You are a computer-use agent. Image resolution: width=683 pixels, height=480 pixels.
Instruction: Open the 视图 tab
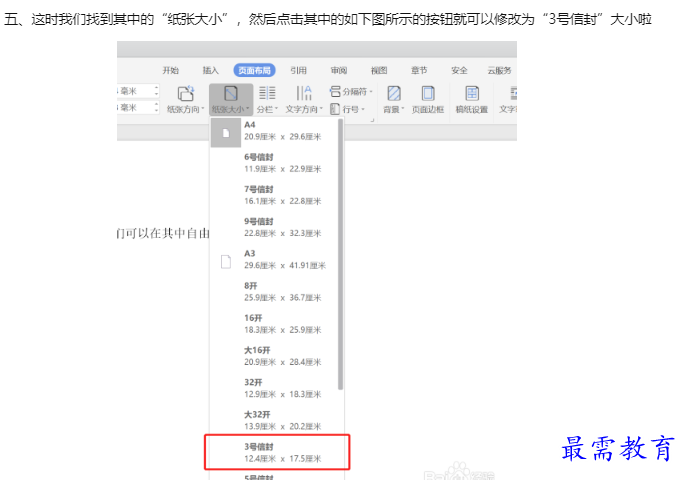click(x=379, y=70)
